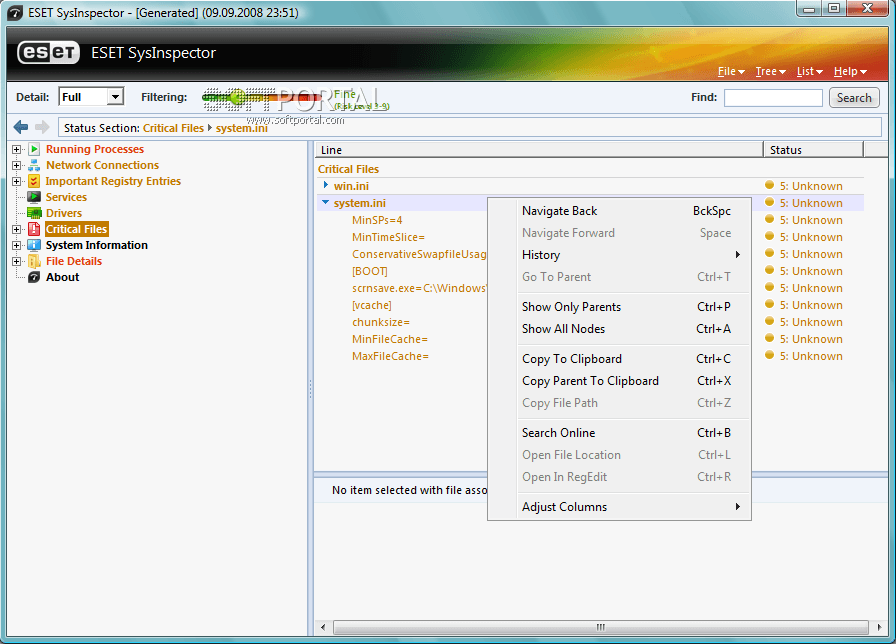Viewport: 896px width, 644px height.
Task: Expand Important Registry Entries node
Action: tap(16, 181)
